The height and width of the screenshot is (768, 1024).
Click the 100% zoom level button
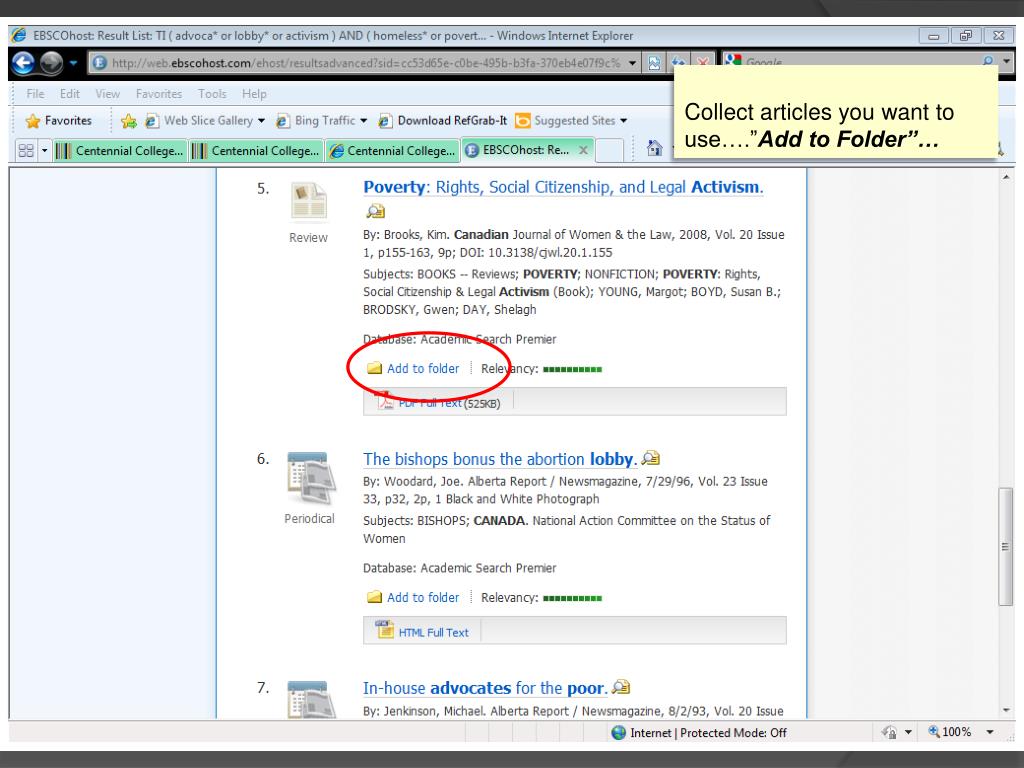[950, 732]
